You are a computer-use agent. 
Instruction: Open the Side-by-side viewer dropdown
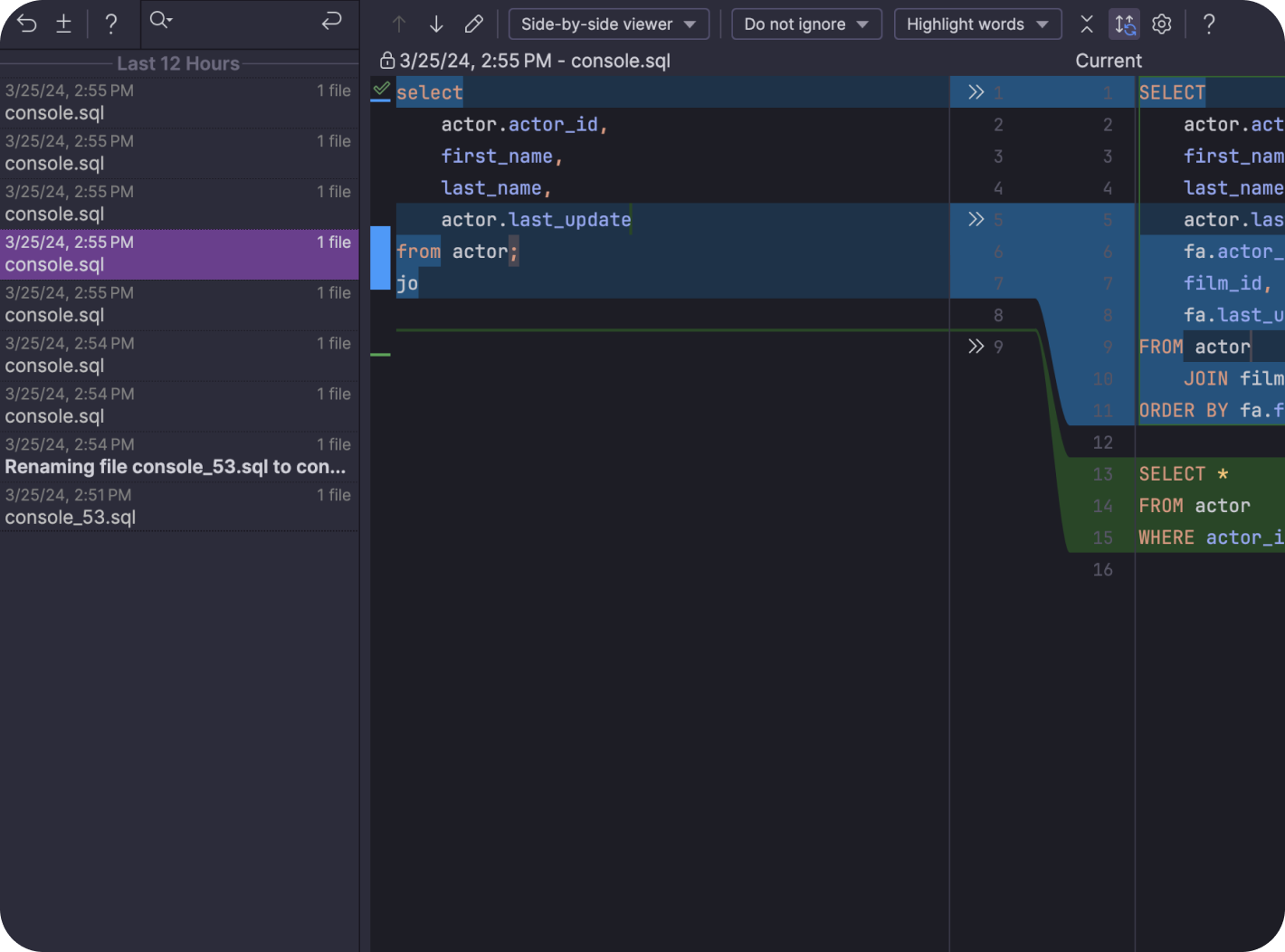(608, 24)
